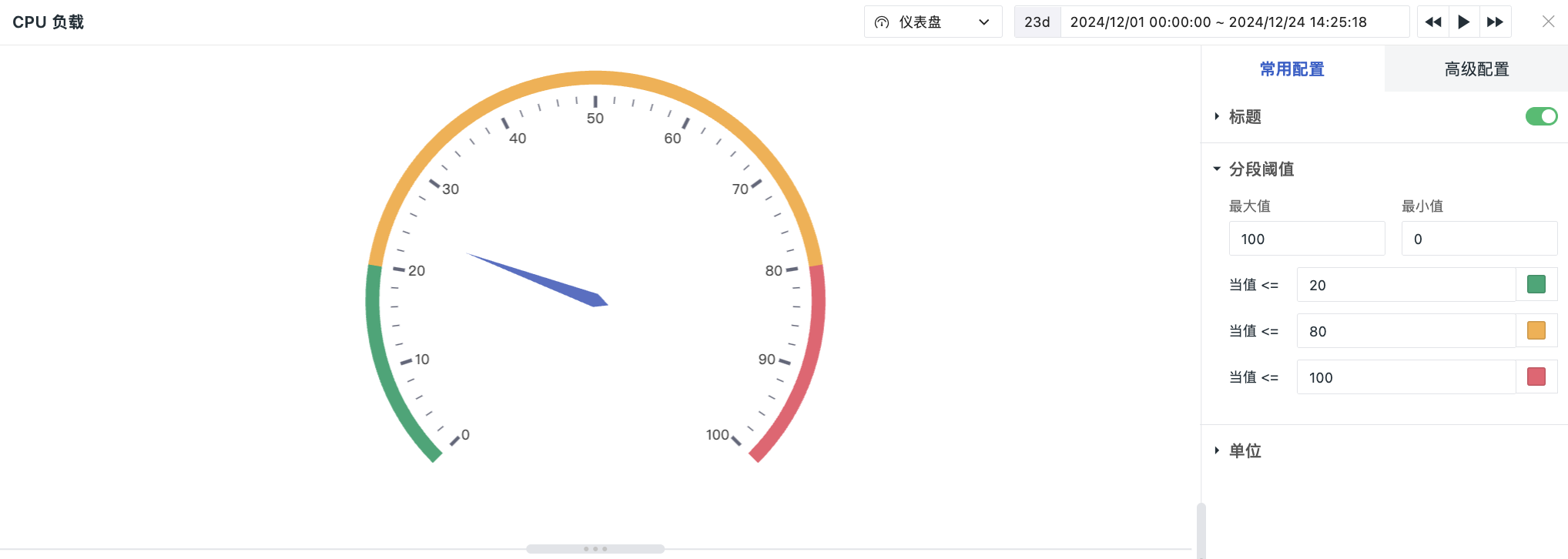Click the rewind double-arrow button

tap(1432, 22)
